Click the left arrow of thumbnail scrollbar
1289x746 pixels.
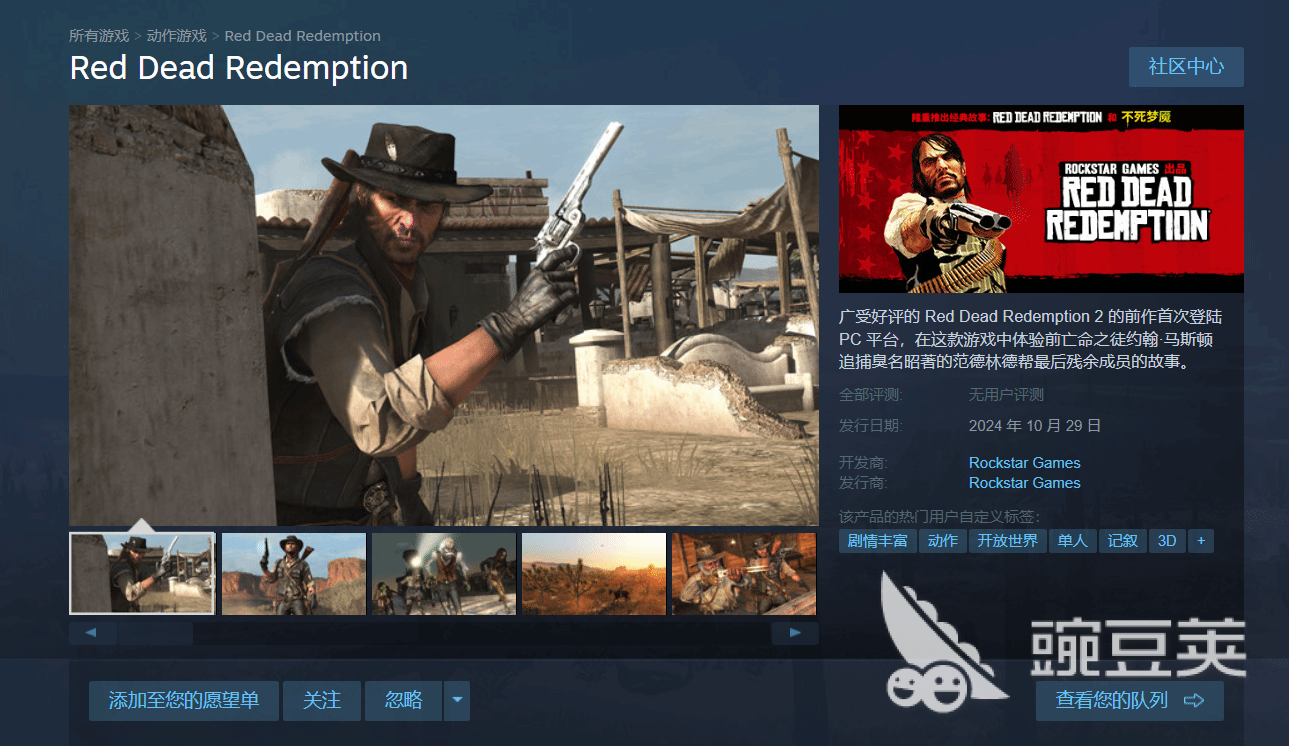[91, 633]
